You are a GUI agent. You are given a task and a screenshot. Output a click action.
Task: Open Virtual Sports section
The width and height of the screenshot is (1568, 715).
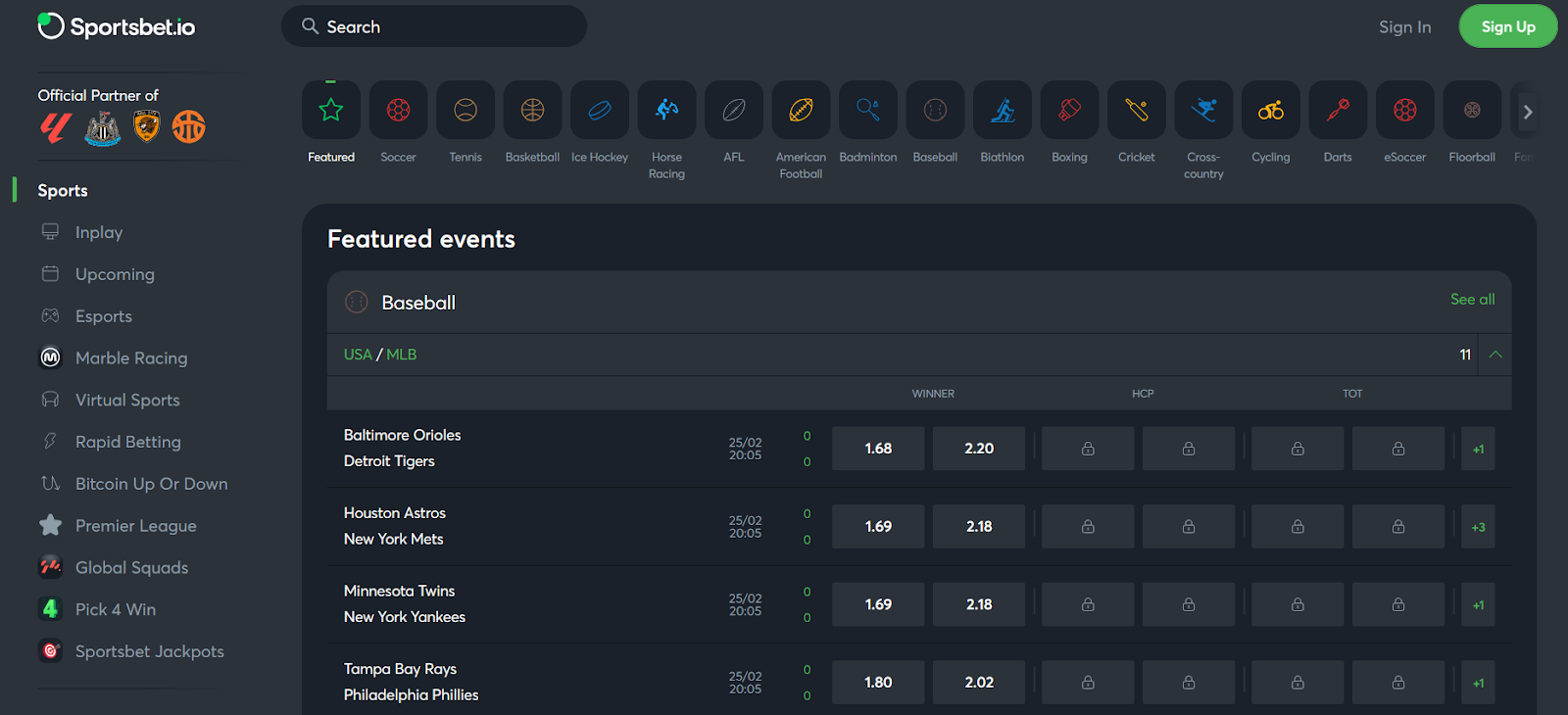[x=127, y=400]
